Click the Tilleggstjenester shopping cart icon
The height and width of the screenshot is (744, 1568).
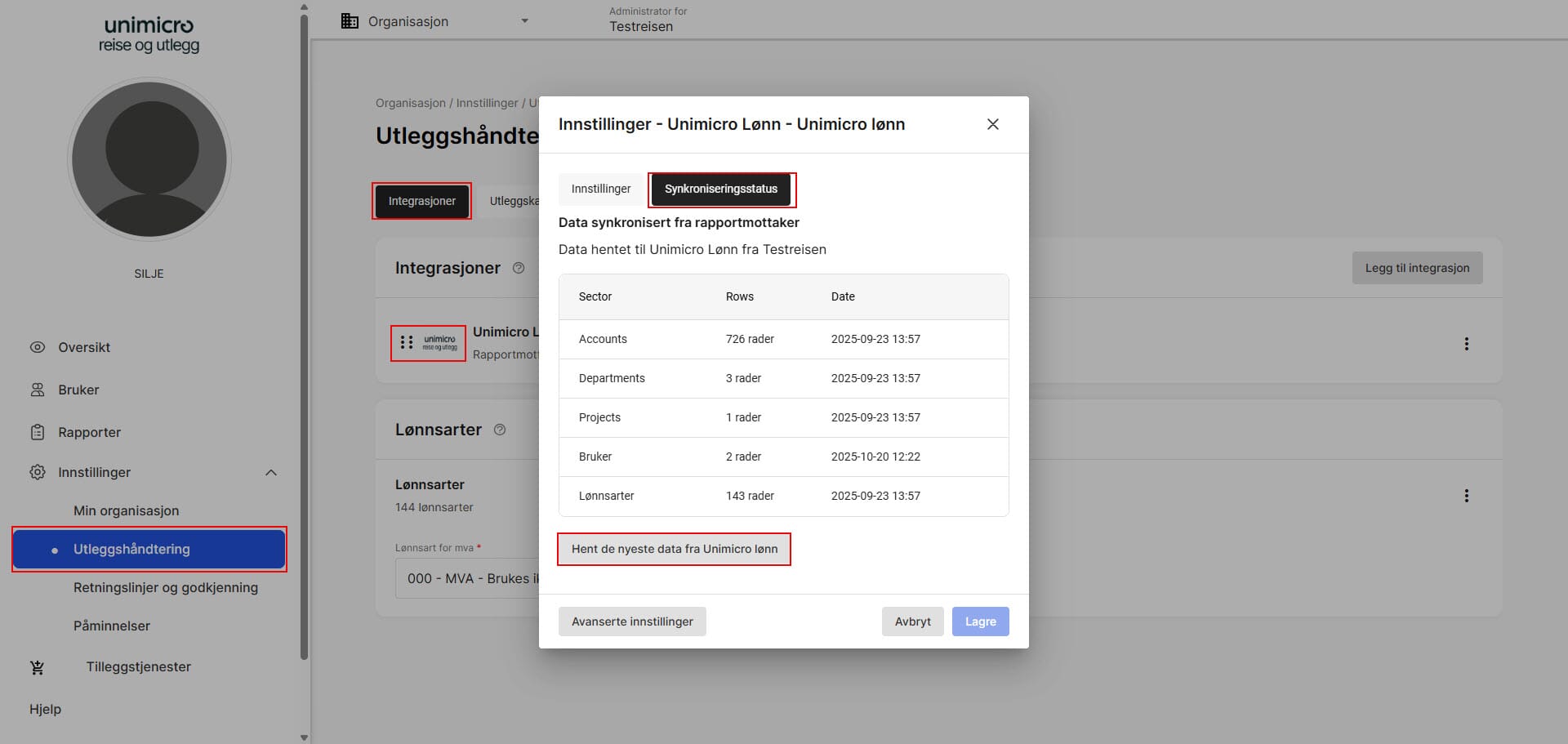[38, 667]
